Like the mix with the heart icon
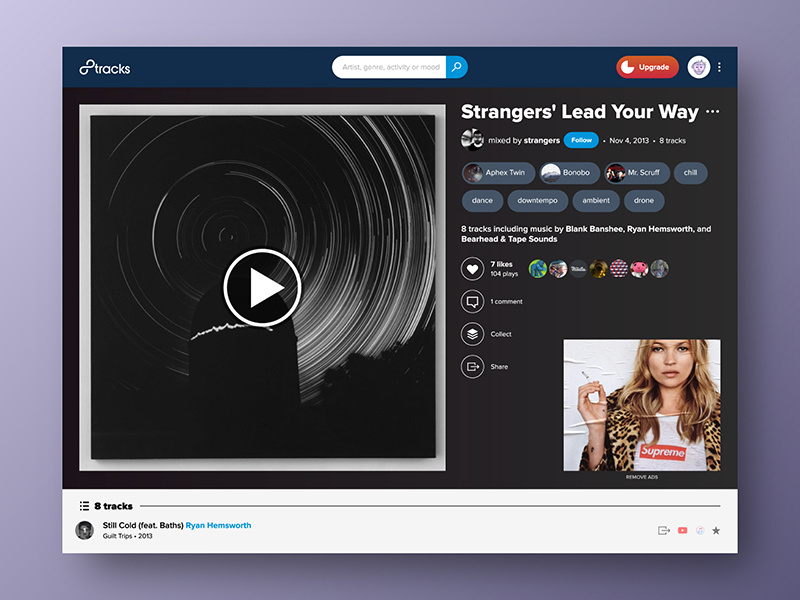Screen dimensions: 800x600 tap(472, 269)
